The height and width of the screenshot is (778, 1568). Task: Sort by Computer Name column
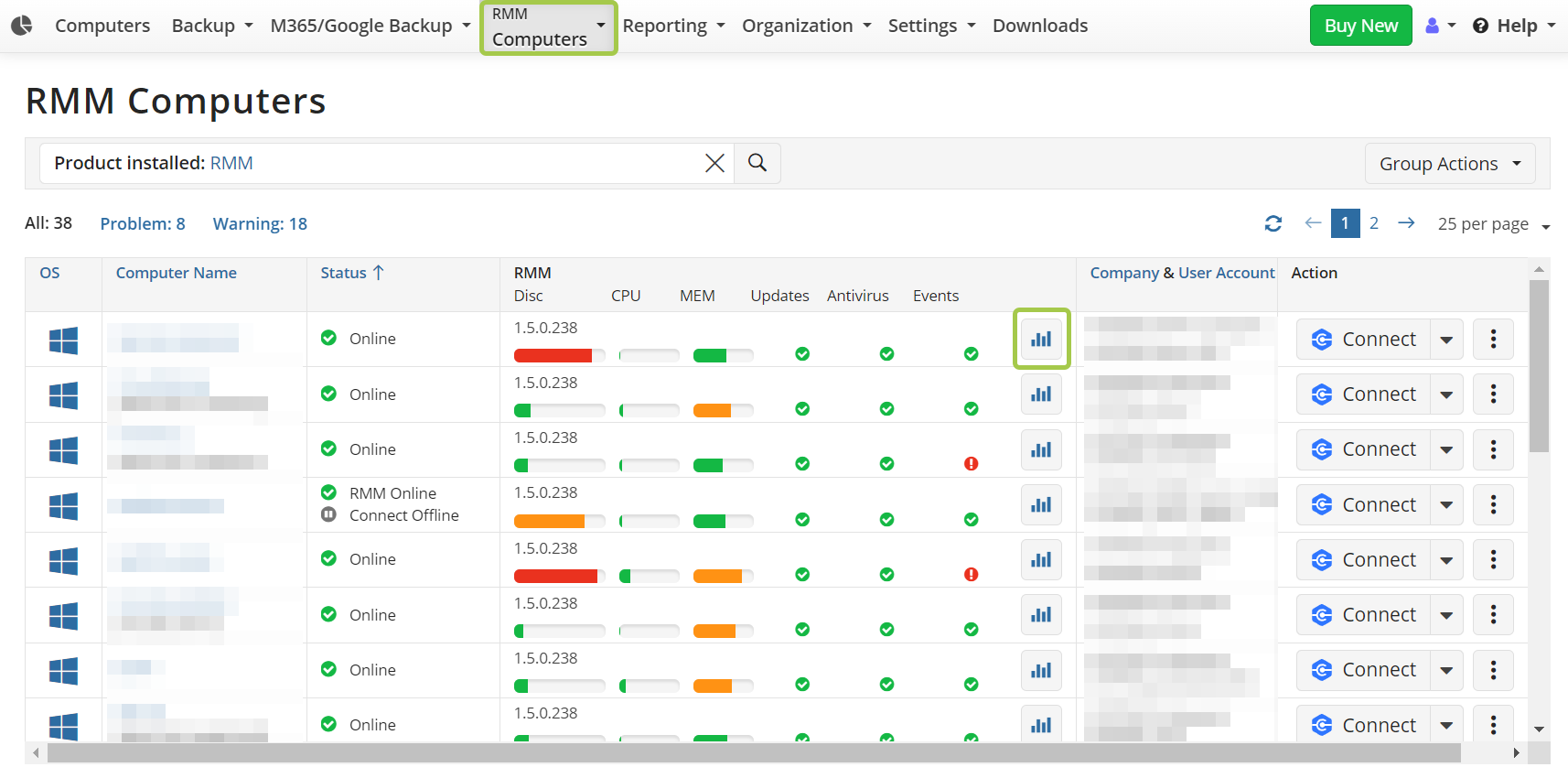click(177, 273)
